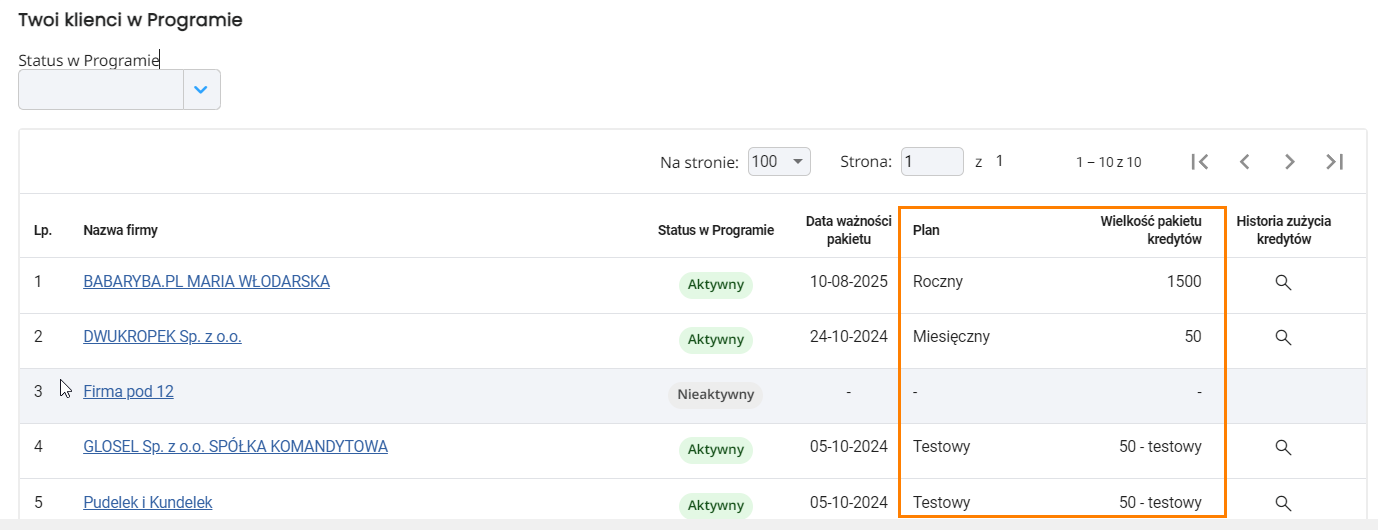View credit usage history for DWUKROPEK

1283,338
